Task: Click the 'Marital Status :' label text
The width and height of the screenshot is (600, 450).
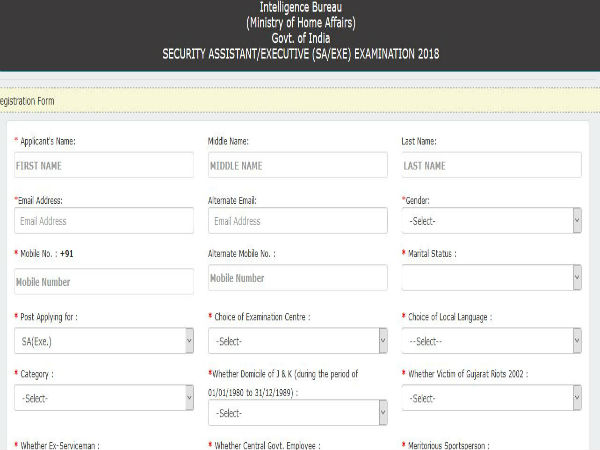Action: [x=432, y=253]
